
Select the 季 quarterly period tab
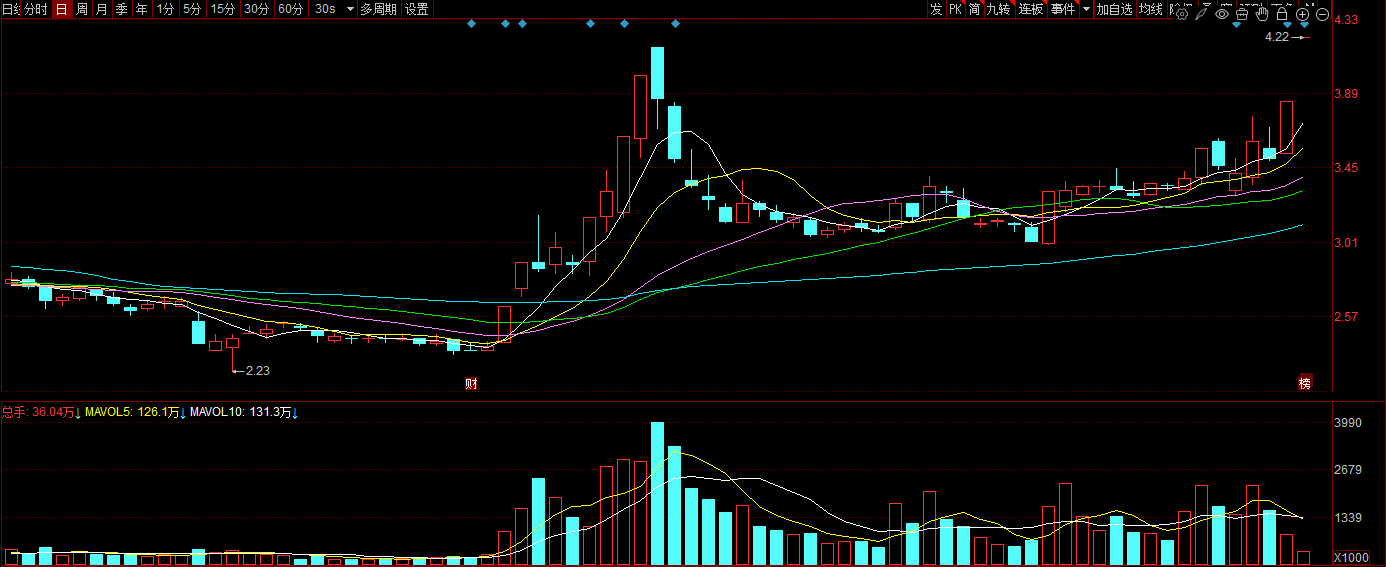pyautogui.click(x=121, y=9)
